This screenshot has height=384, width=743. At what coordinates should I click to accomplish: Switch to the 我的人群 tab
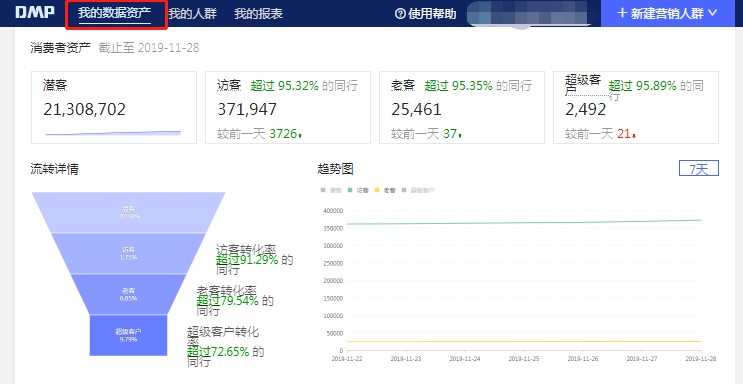coord(192,13)
